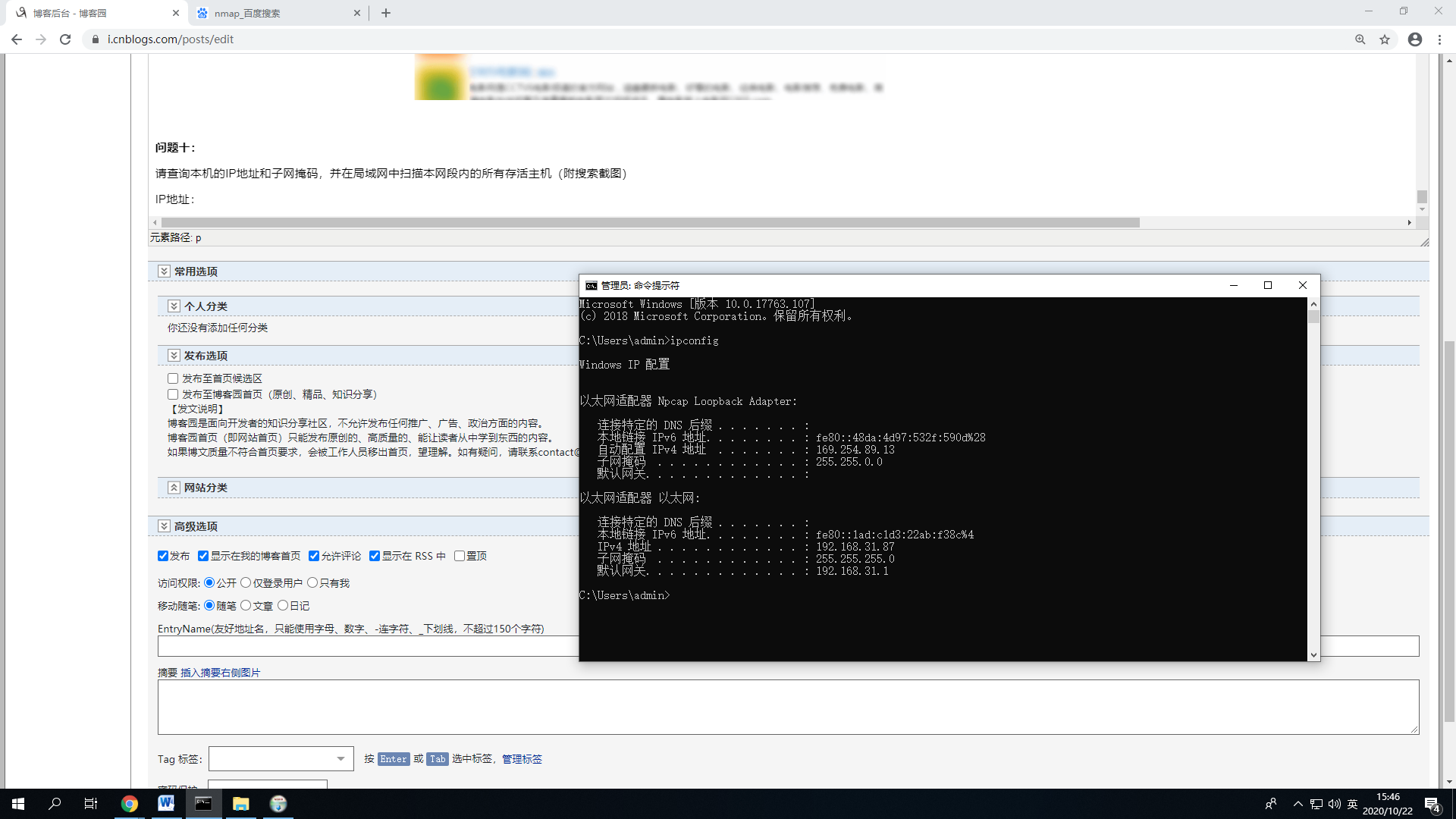Click the Windows Start button

(x=18, y=804)
